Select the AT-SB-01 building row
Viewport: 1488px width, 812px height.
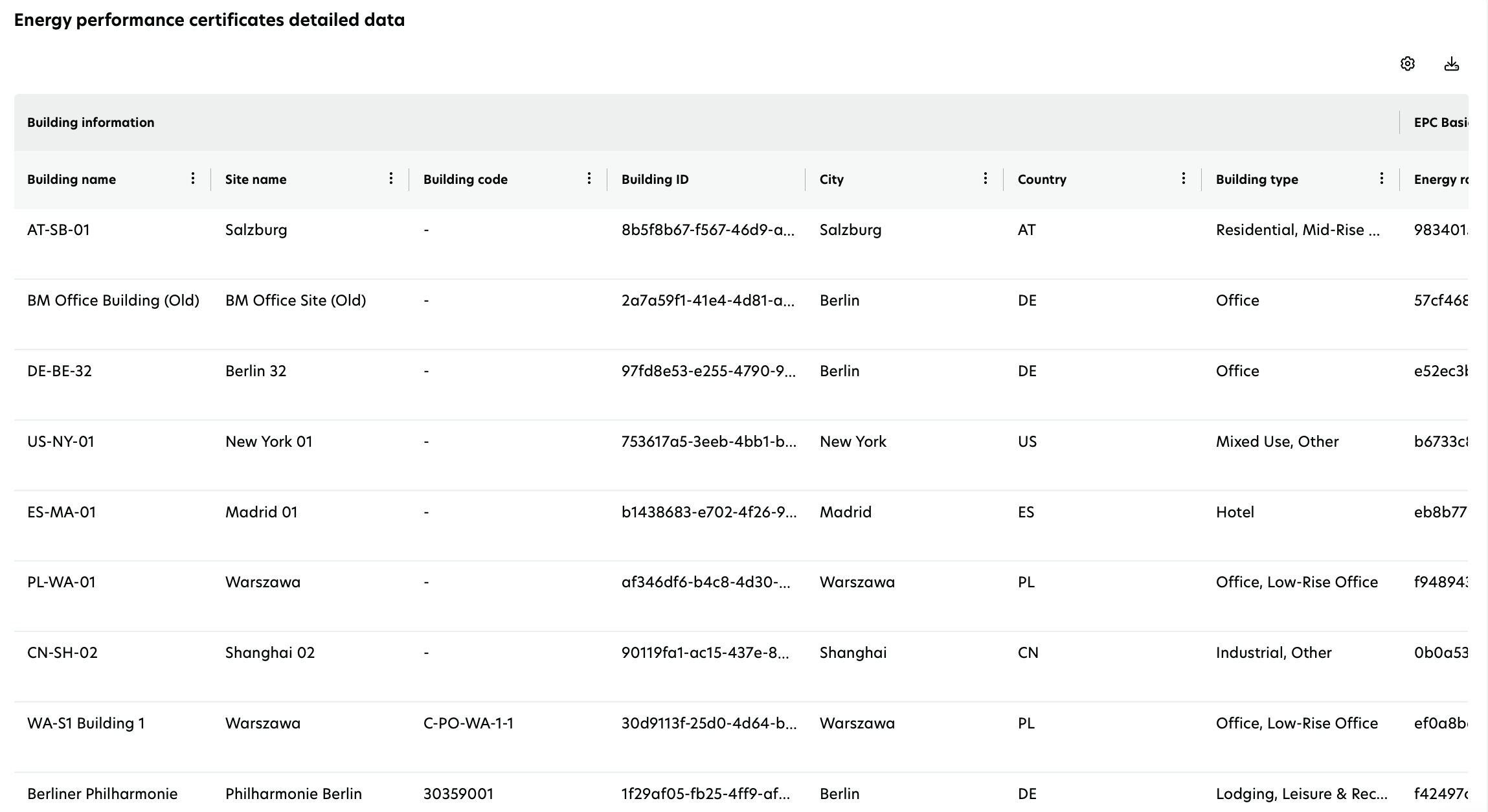point(58,230)
